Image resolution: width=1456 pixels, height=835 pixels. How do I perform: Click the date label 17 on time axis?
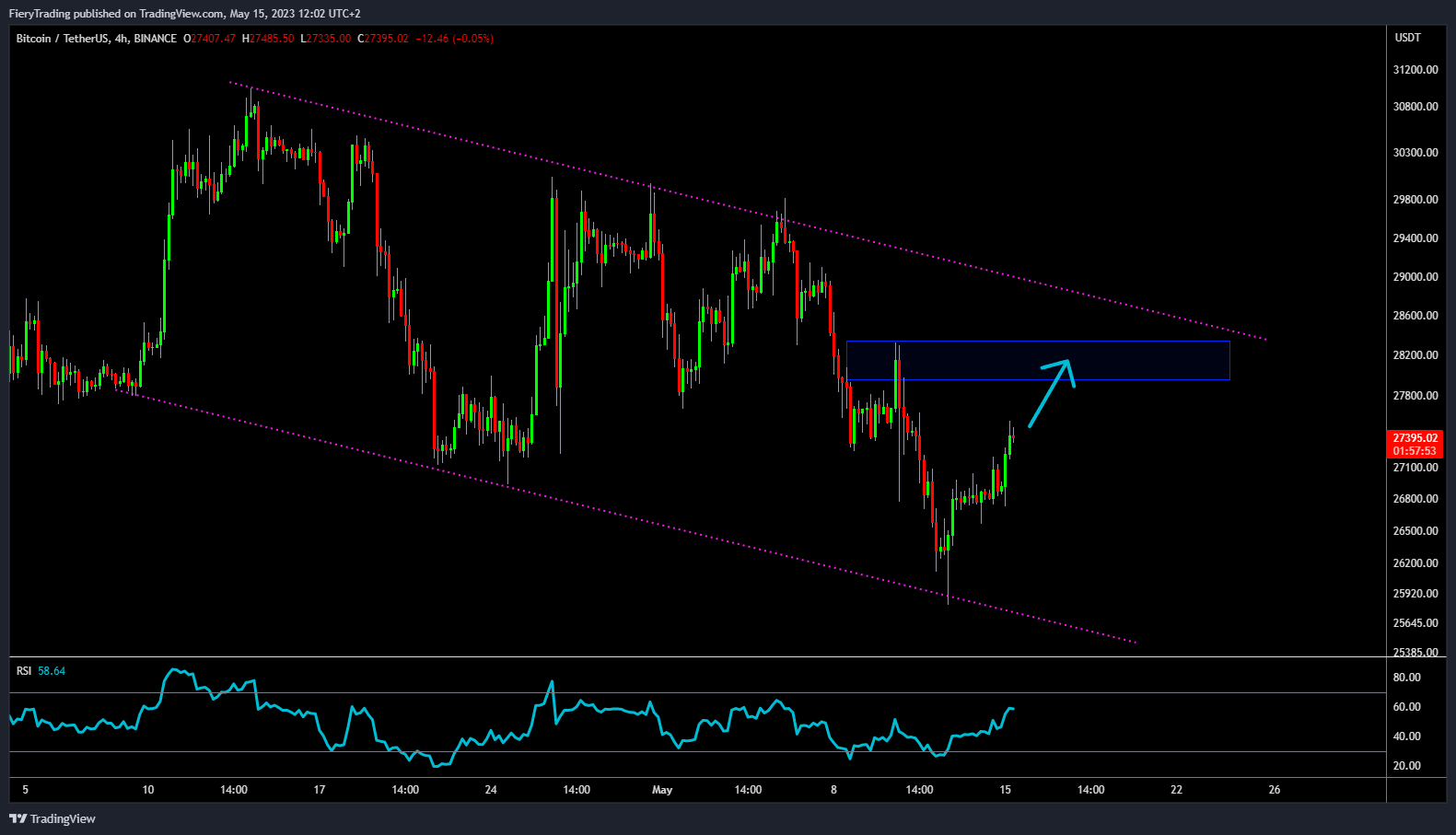click(320, 790)
